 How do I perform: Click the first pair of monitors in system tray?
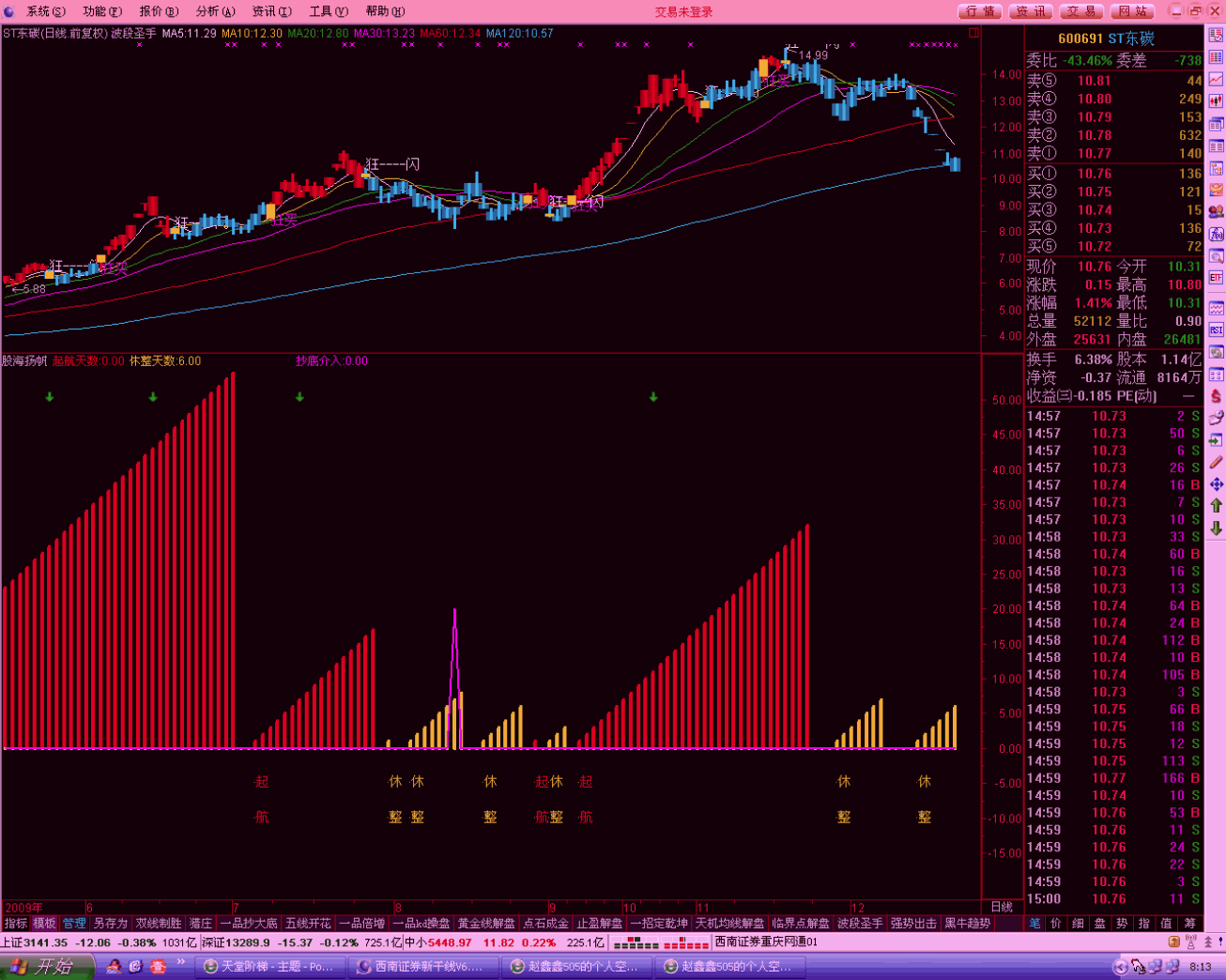[x=1156, y=966]
